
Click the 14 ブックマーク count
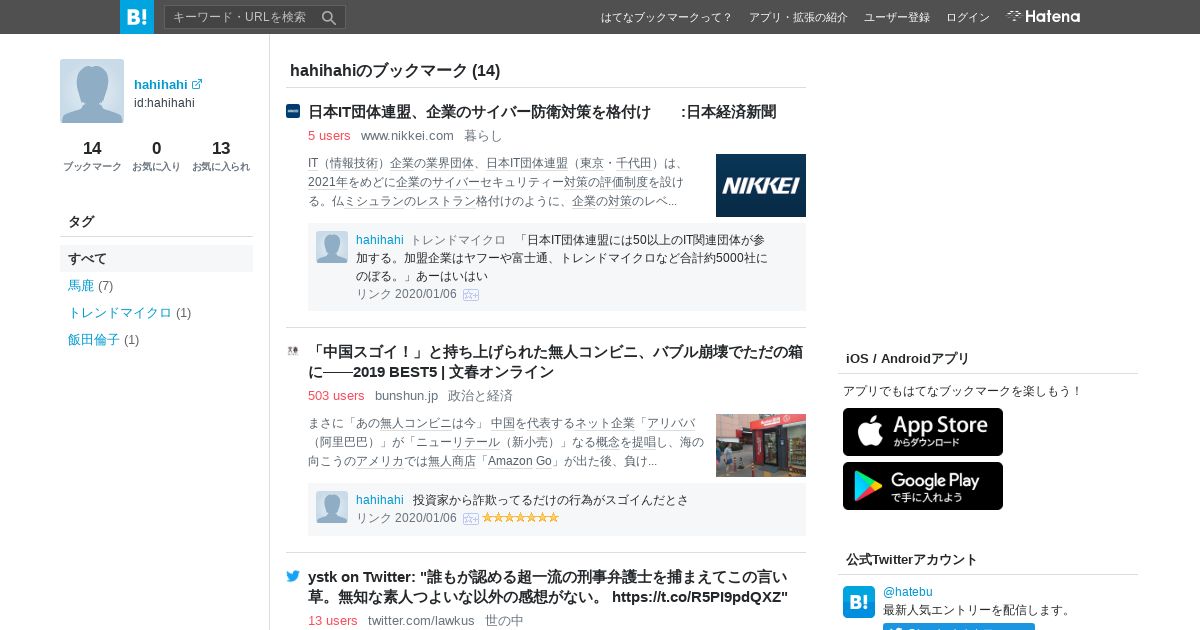92,156
